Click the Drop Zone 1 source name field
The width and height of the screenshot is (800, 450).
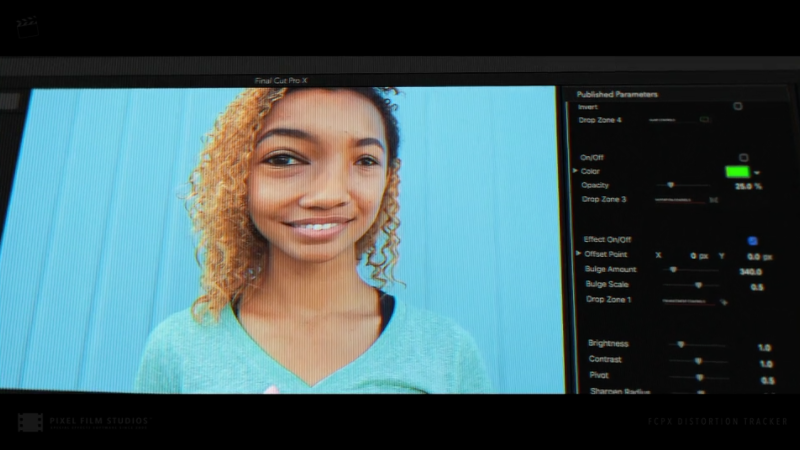pyautogui.click(x=689, y=302)
